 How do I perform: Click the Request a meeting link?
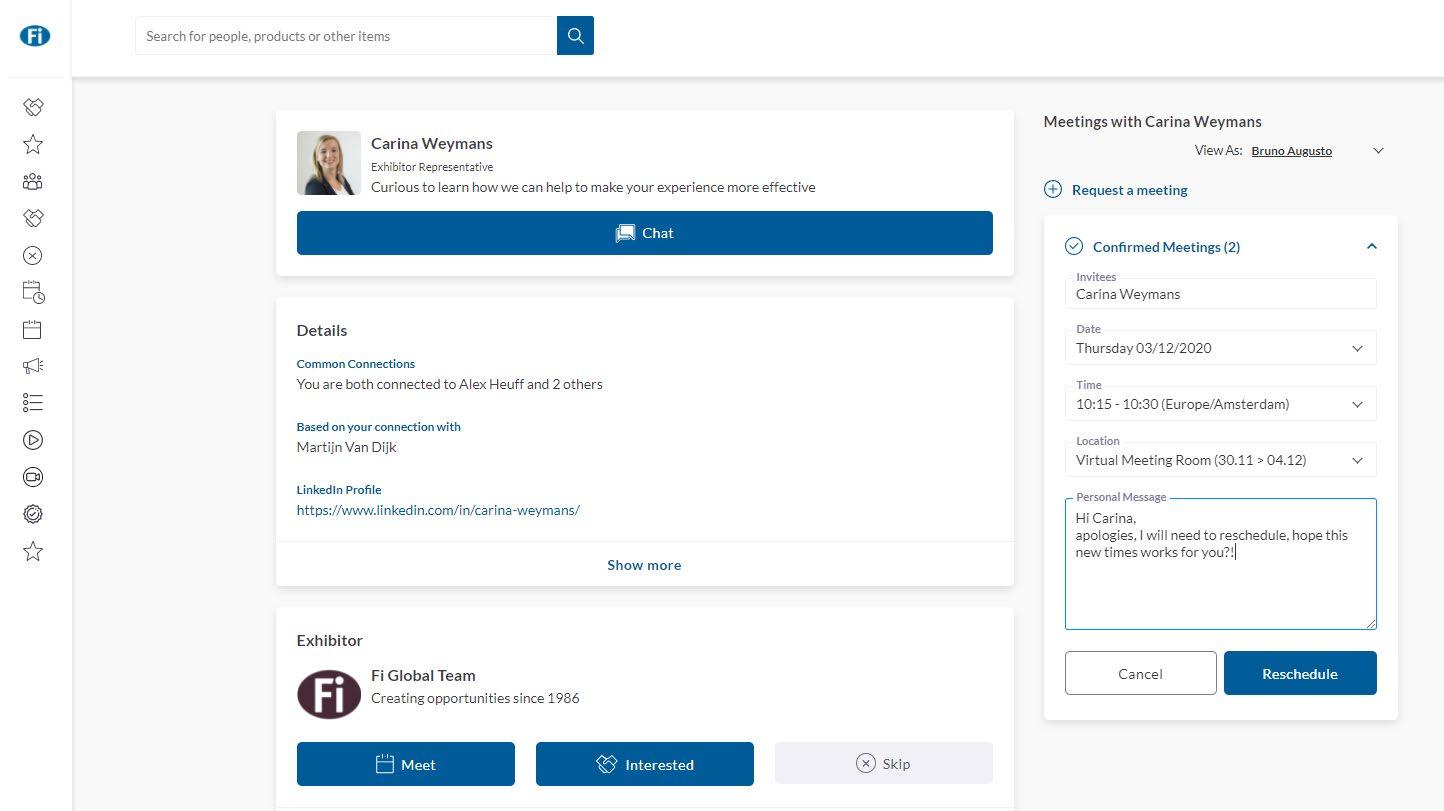(x=1130, y=190)
